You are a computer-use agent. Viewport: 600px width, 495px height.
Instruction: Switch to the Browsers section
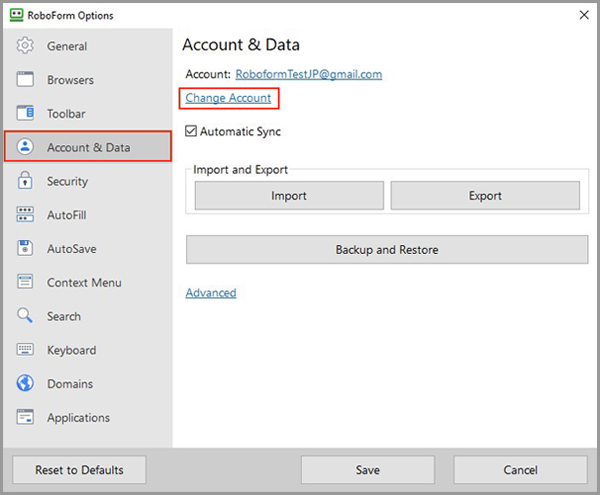88,80
